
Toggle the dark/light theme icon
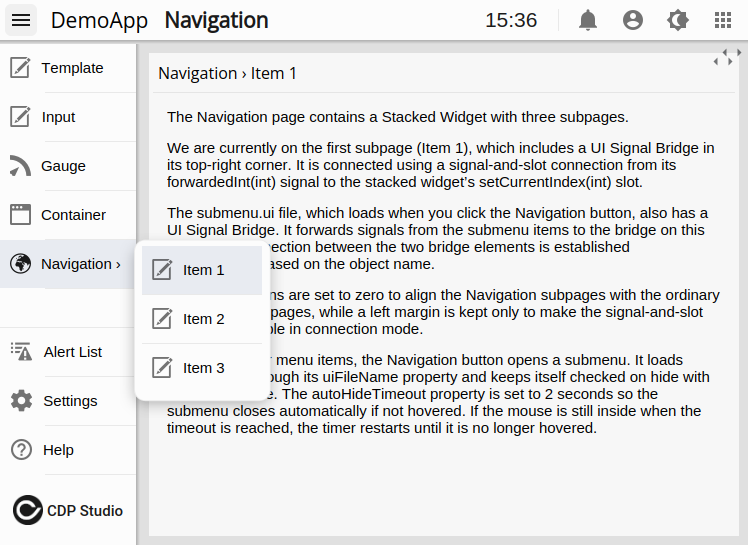[x=678, y=20]
